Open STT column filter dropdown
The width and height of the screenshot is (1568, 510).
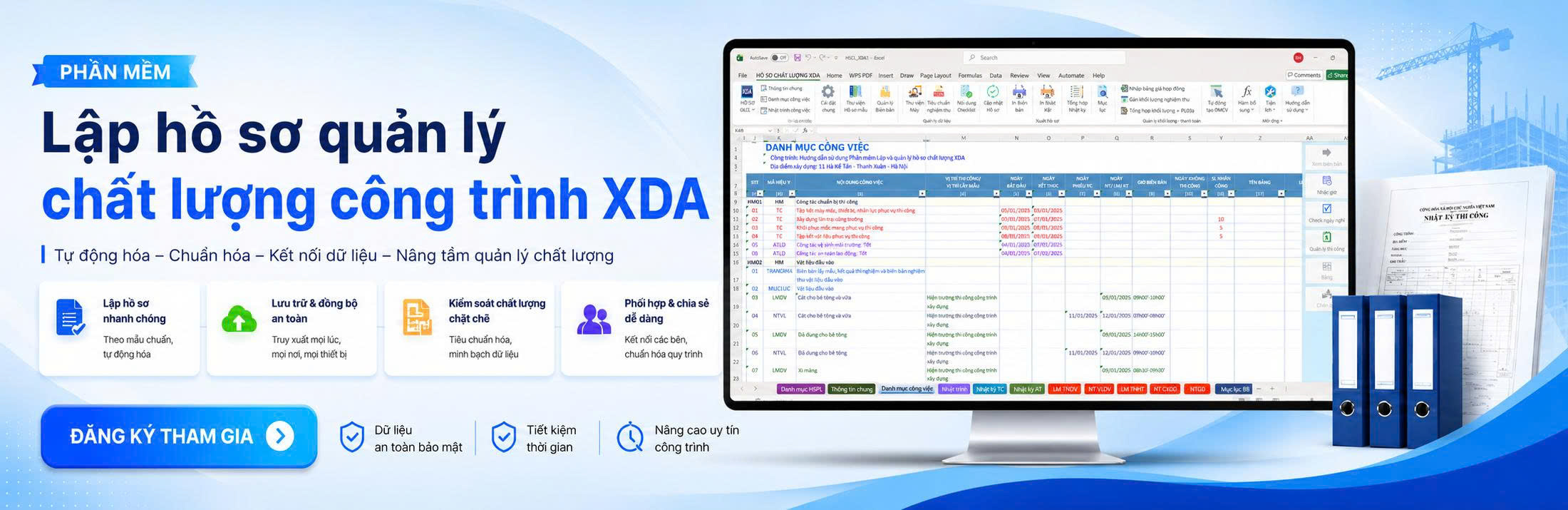tap(760, 193)
